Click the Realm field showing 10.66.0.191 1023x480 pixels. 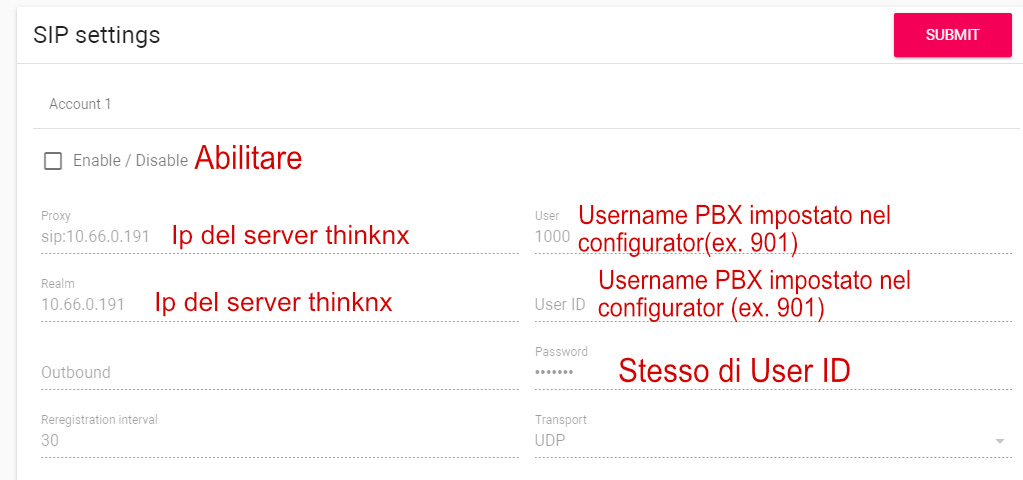[x=83, y=304]
